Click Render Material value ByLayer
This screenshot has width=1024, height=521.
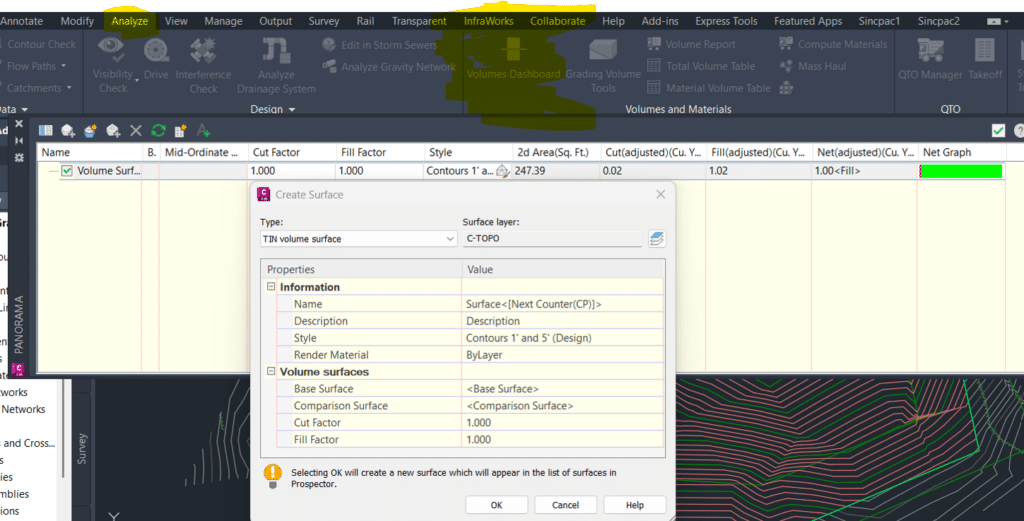pos(563,355)
